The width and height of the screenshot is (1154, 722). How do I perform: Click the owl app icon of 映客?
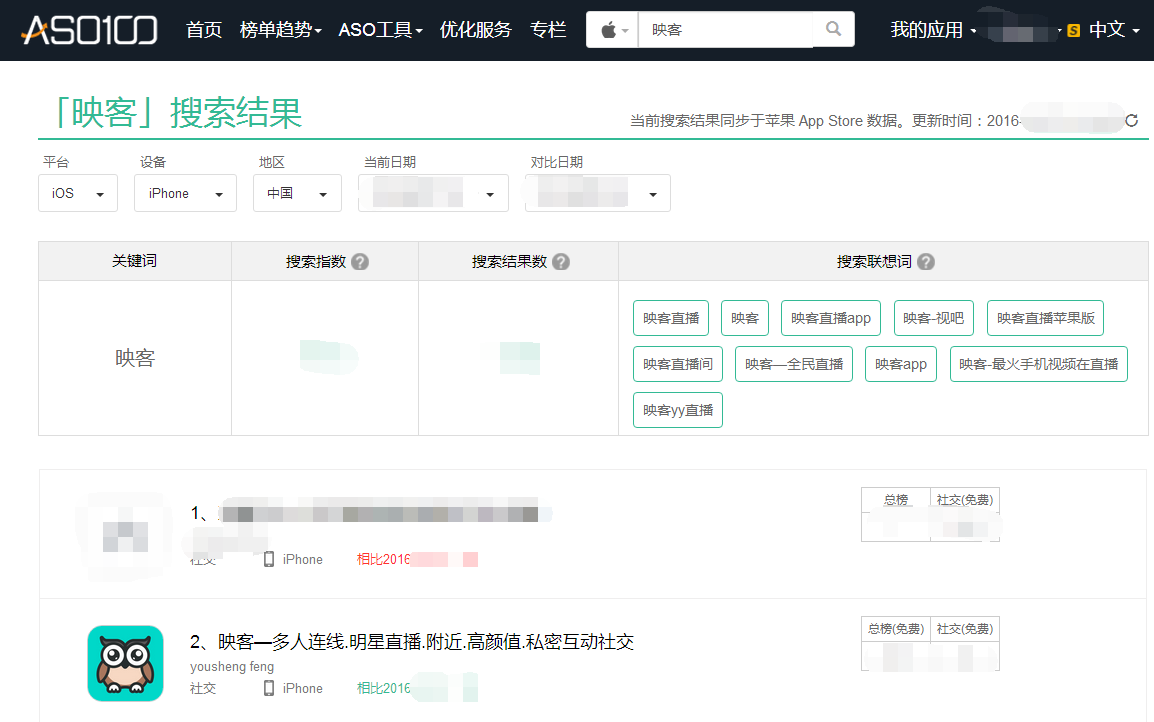coord(125,663)
